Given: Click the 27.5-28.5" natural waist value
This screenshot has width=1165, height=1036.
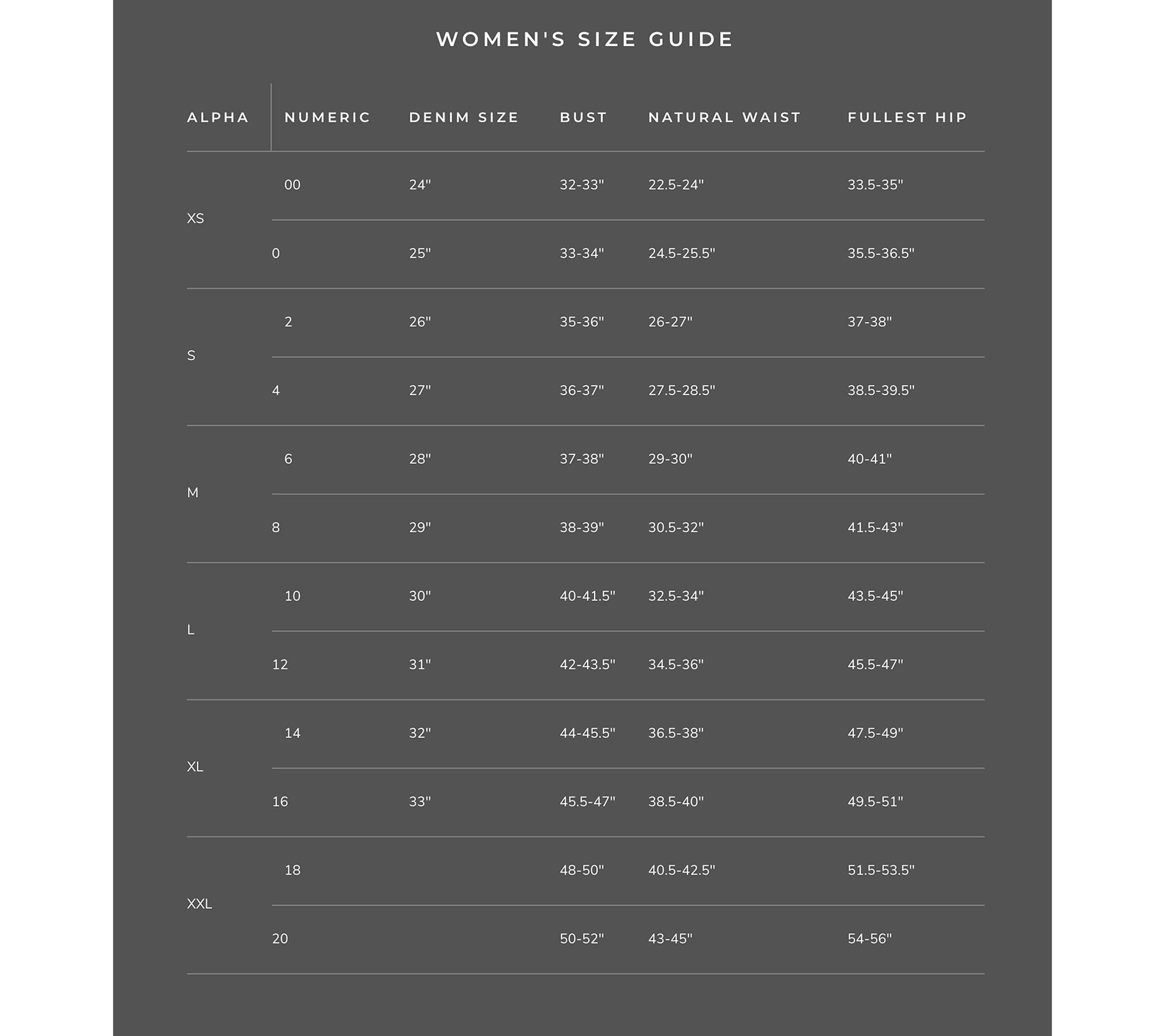Looking at the screenshot, I should pos(682,390).
